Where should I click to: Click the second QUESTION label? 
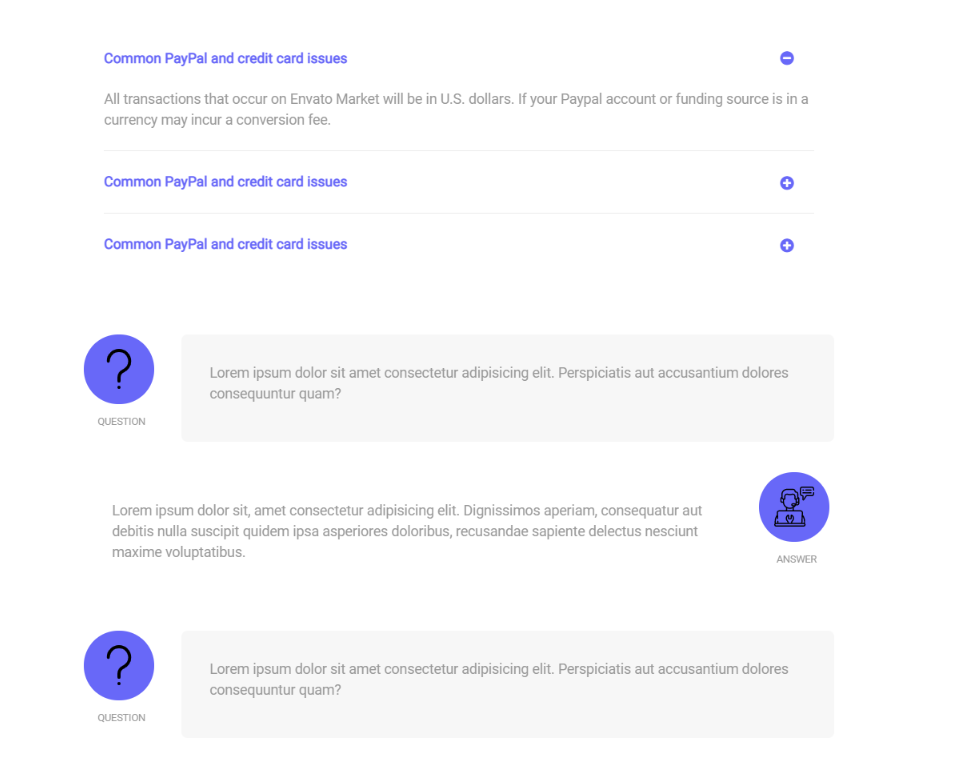tap(121, 718)
